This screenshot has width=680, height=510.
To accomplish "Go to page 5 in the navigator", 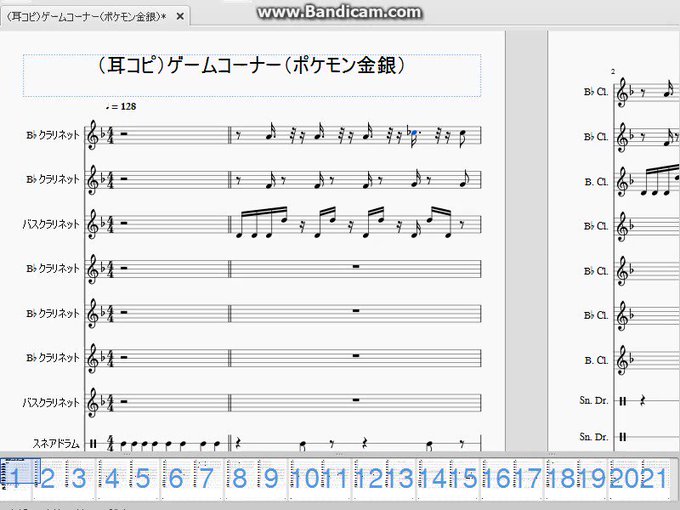I will (x=143, y=479).
